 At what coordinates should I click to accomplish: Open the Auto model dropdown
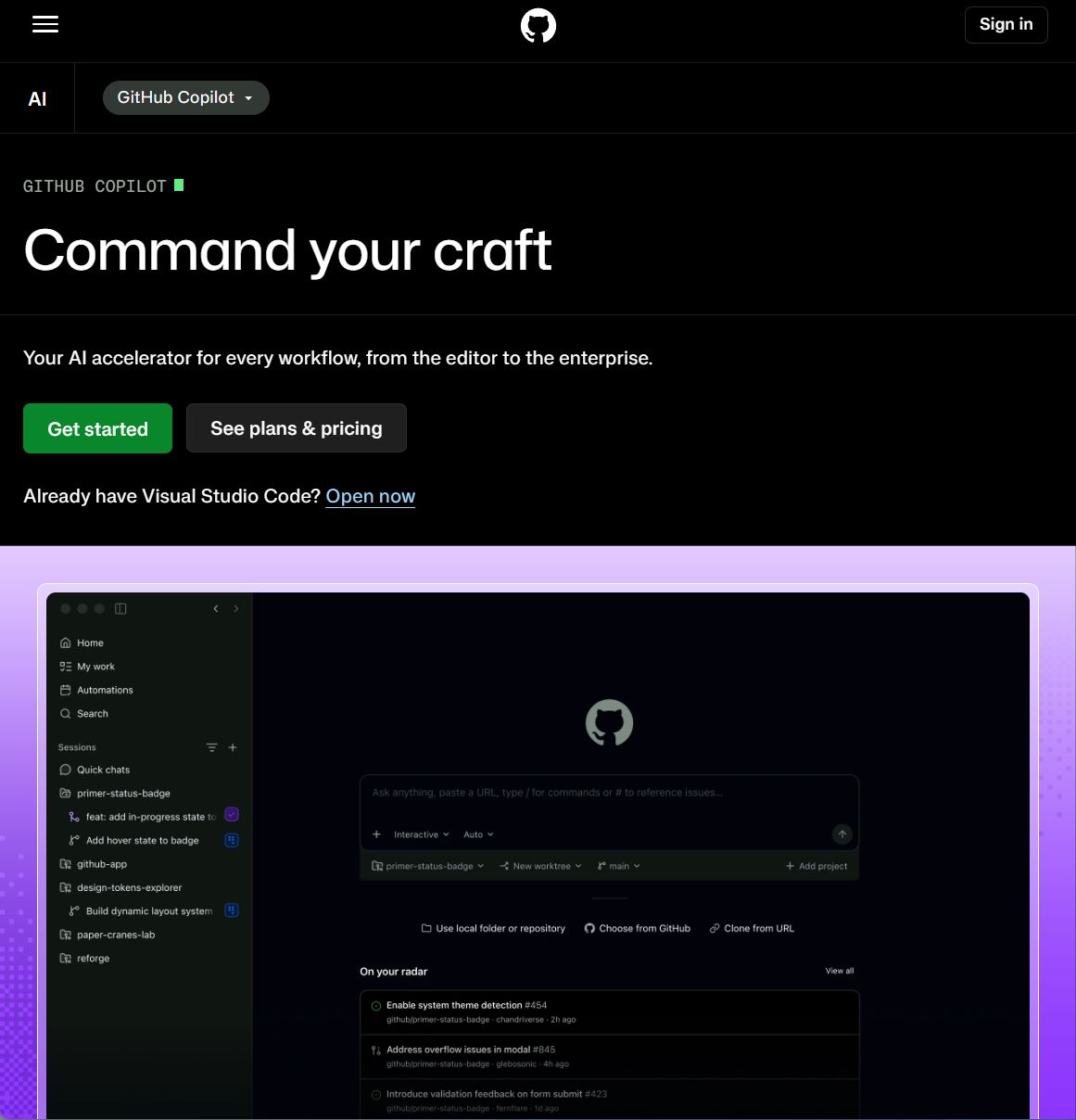tap(478, 834)
